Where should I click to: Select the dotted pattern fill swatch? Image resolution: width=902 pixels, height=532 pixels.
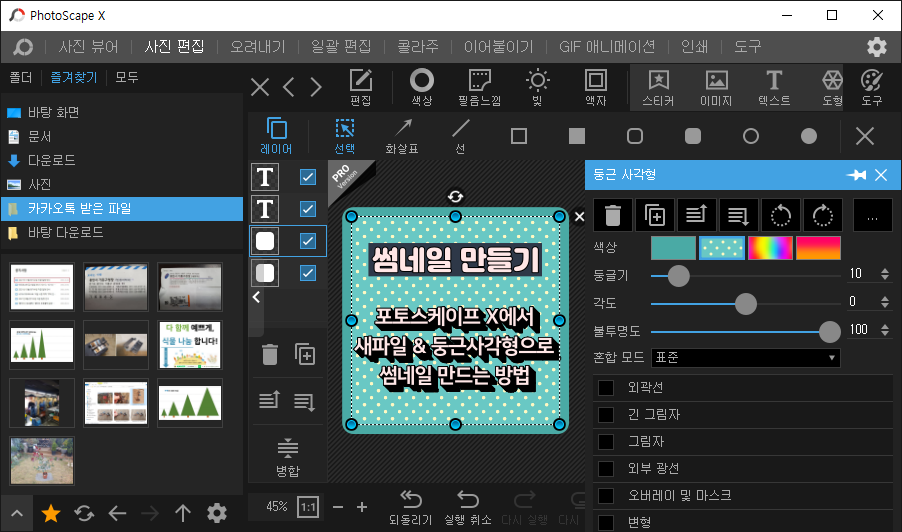[x=721, y=248]
